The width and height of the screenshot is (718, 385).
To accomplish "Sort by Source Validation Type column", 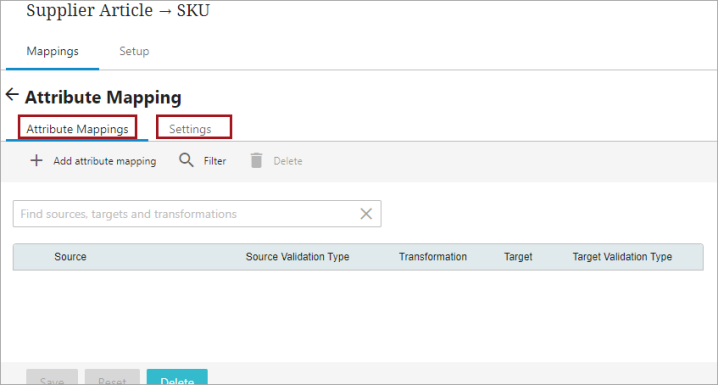I will point(298,257).
